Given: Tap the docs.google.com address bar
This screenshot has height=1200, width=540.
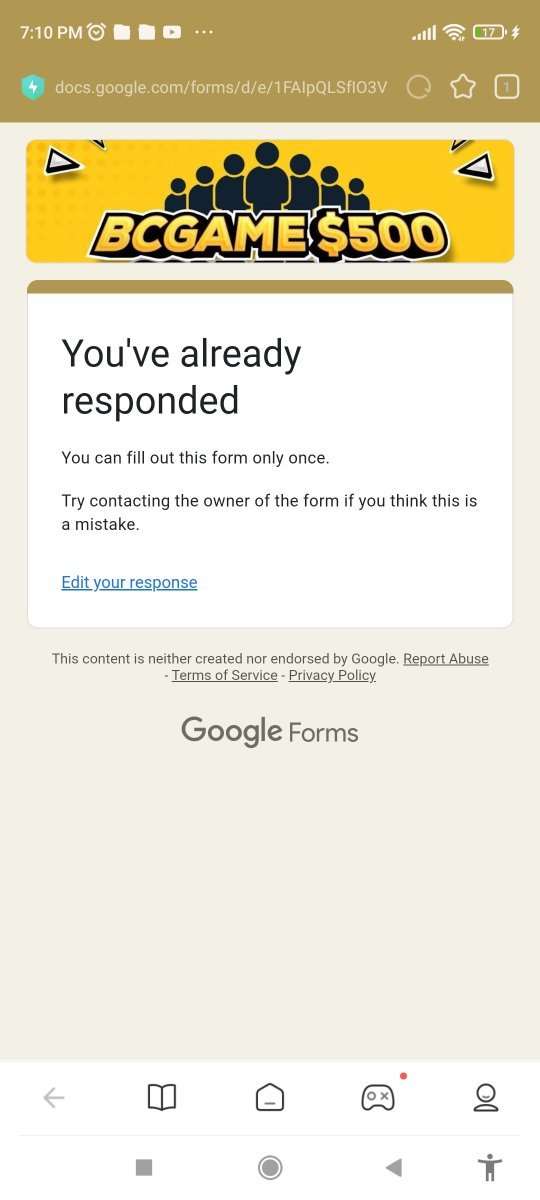Looking at the screenshot, I should point(221,88).
